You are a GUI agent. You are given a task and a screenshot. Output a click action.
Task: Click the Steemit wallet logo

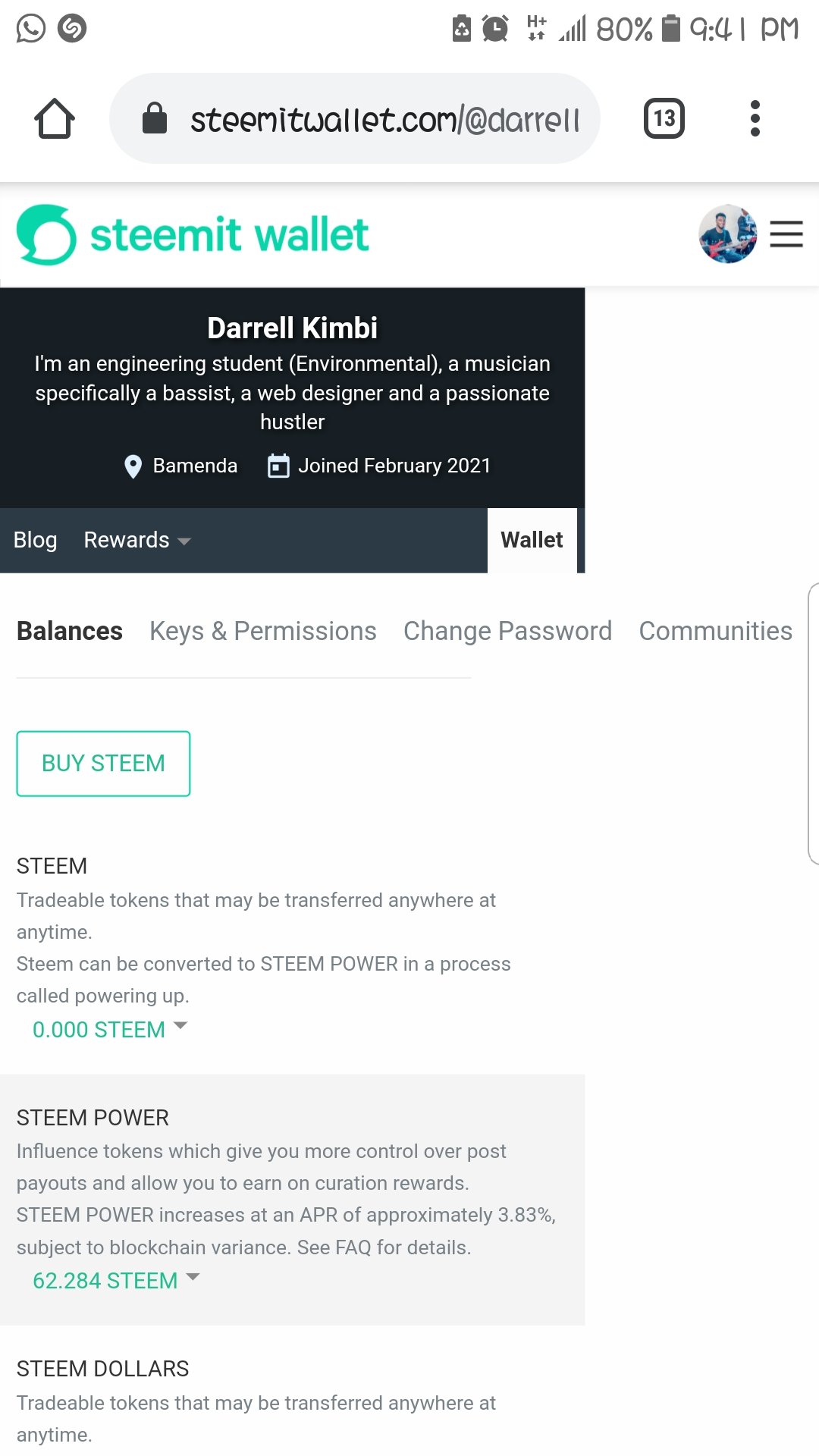193,234
